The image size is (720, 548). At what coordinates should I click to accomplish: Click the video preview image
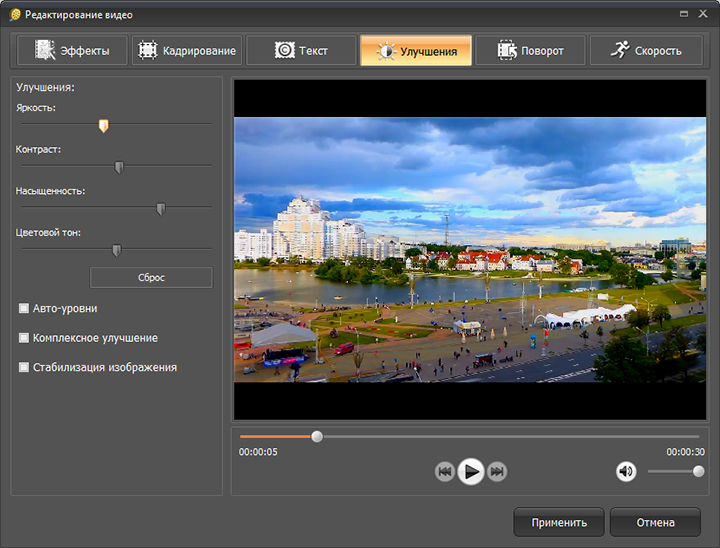[x=470, y=250]
